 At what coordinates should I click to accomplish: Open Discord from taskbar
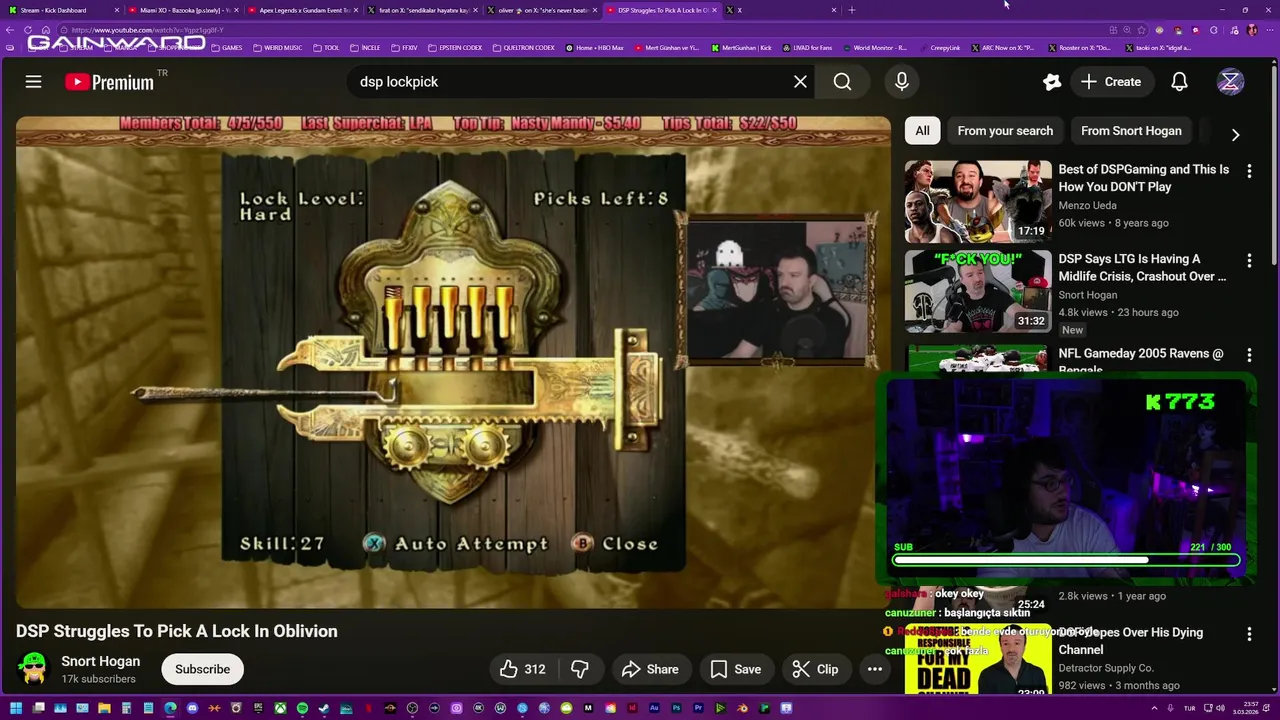coord(192,708)
